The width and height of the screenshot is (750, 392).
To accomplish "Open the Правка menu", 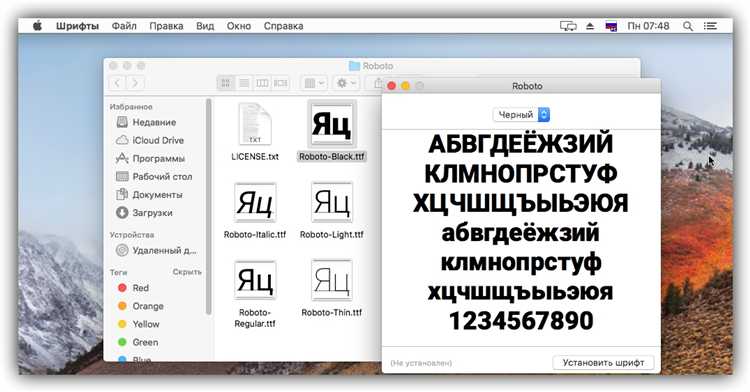I will pos(166,26).
